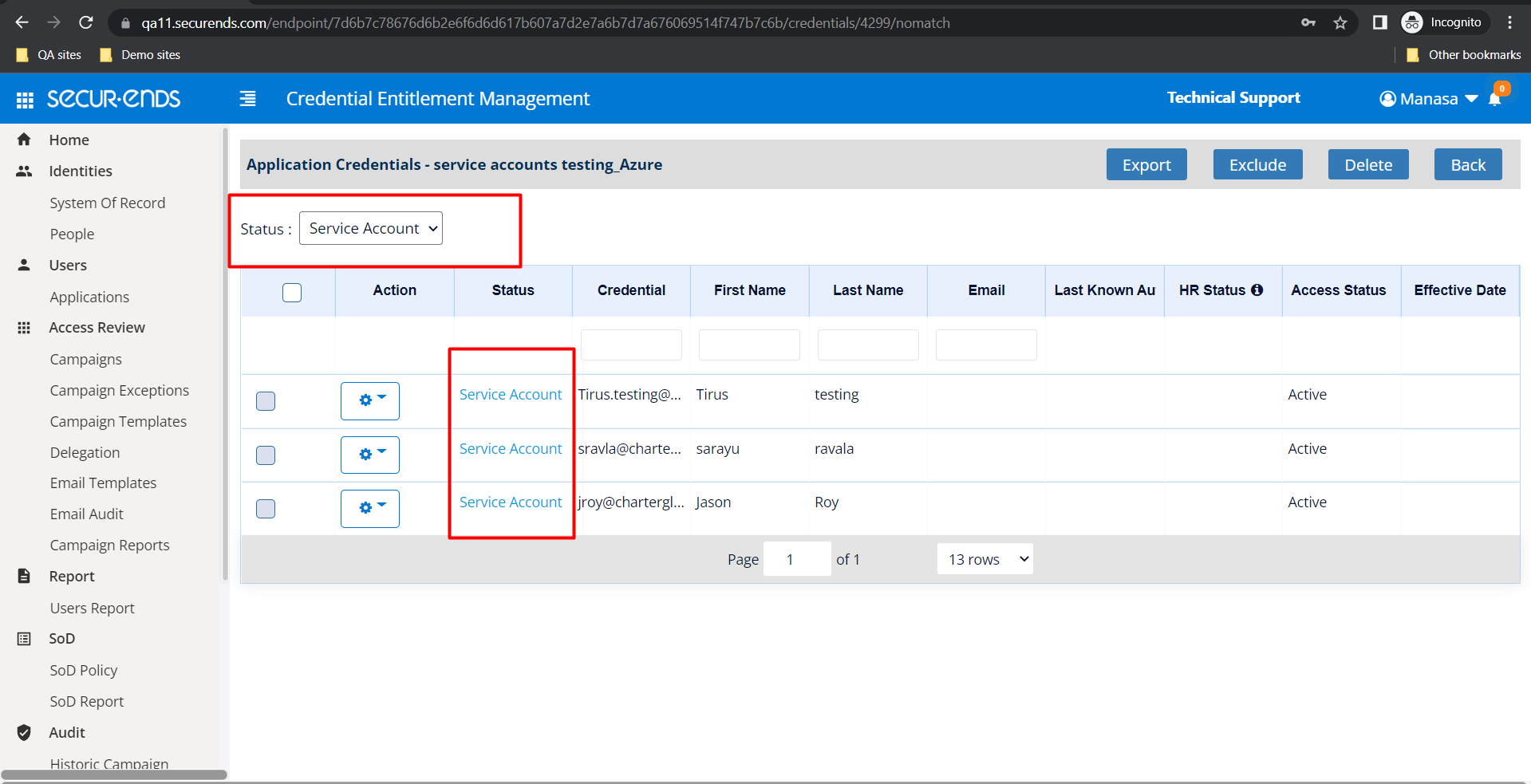Open the Campaign Templates menu item
The height and width of the screenshot is (784, 1531).
(118, 421)
